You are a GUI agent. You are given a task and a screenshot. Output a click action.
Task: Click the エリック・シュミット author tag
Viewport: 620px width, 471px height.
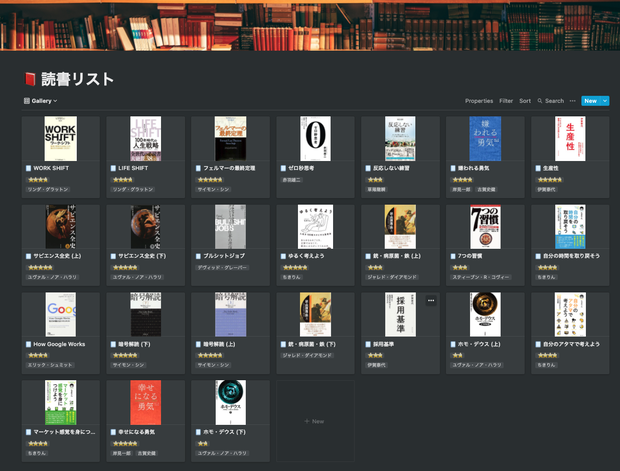pyautogui.click(x=50, y=365)
